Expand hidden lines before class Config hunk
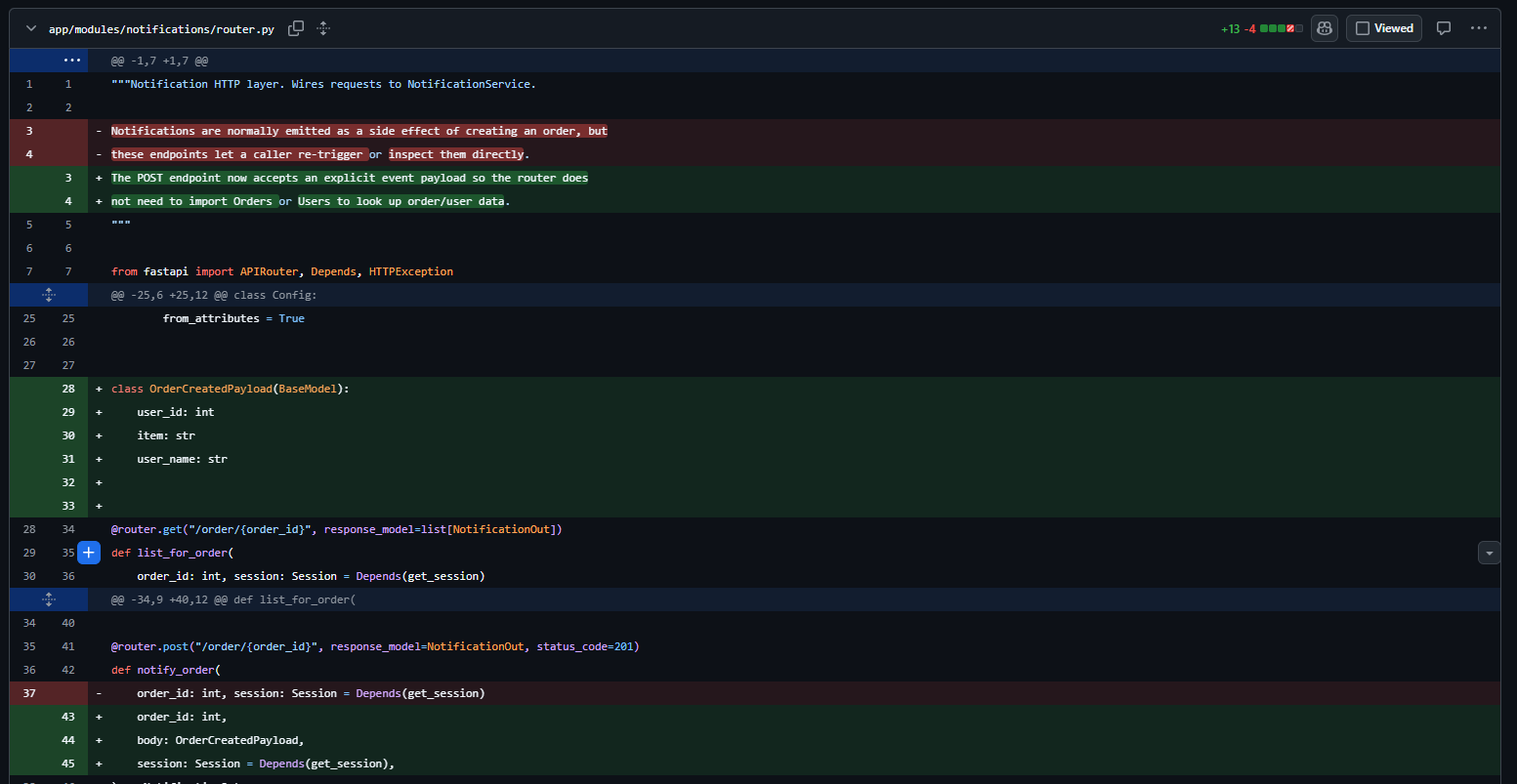The image size is (1517, 784). pos(49,295)
